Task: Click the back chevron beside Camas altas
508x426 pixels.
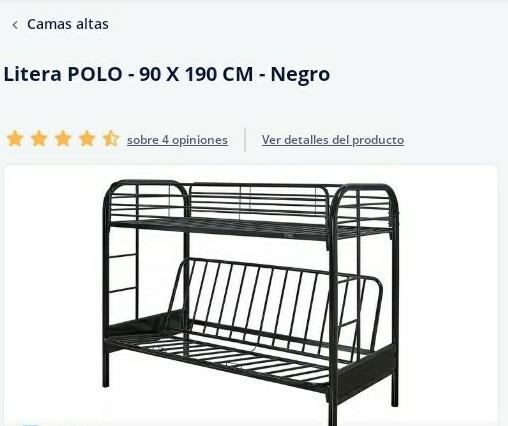Action: (x=15, y=25)
